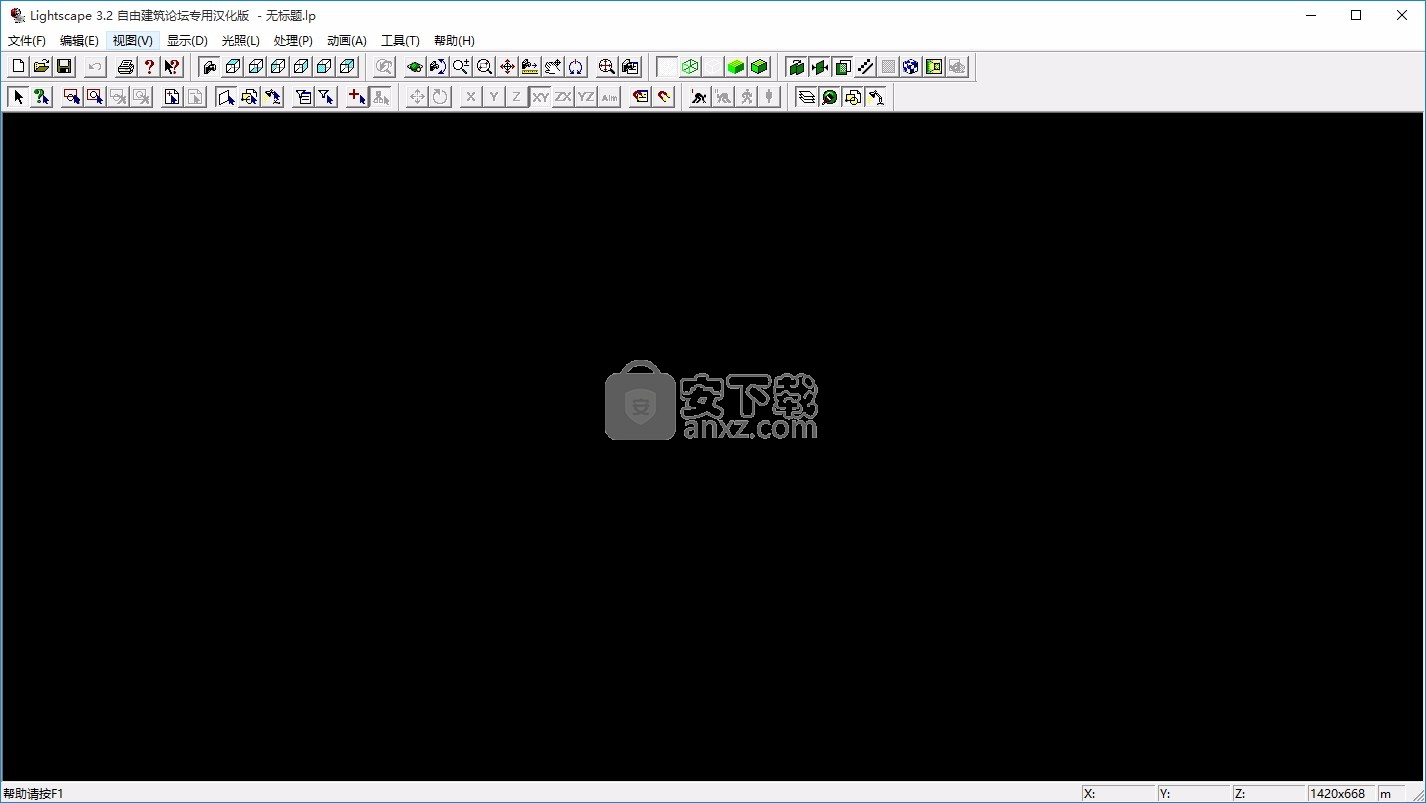Open the 帮助(H) menu
Screen dimensions: 1426x803
pos(454,41)
